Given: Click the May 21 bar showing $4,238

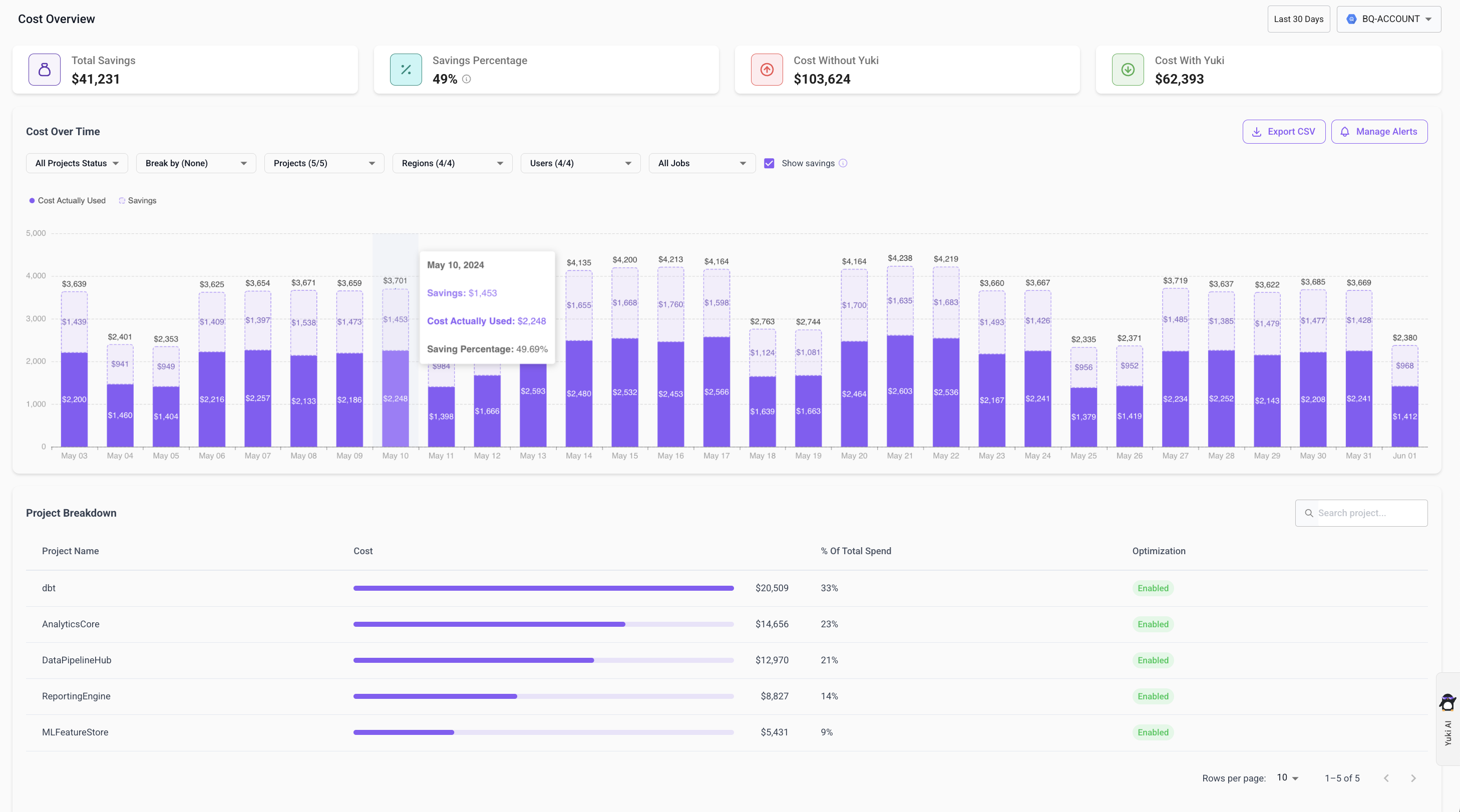Looking at the screenshot, I should tap(900, 357).
